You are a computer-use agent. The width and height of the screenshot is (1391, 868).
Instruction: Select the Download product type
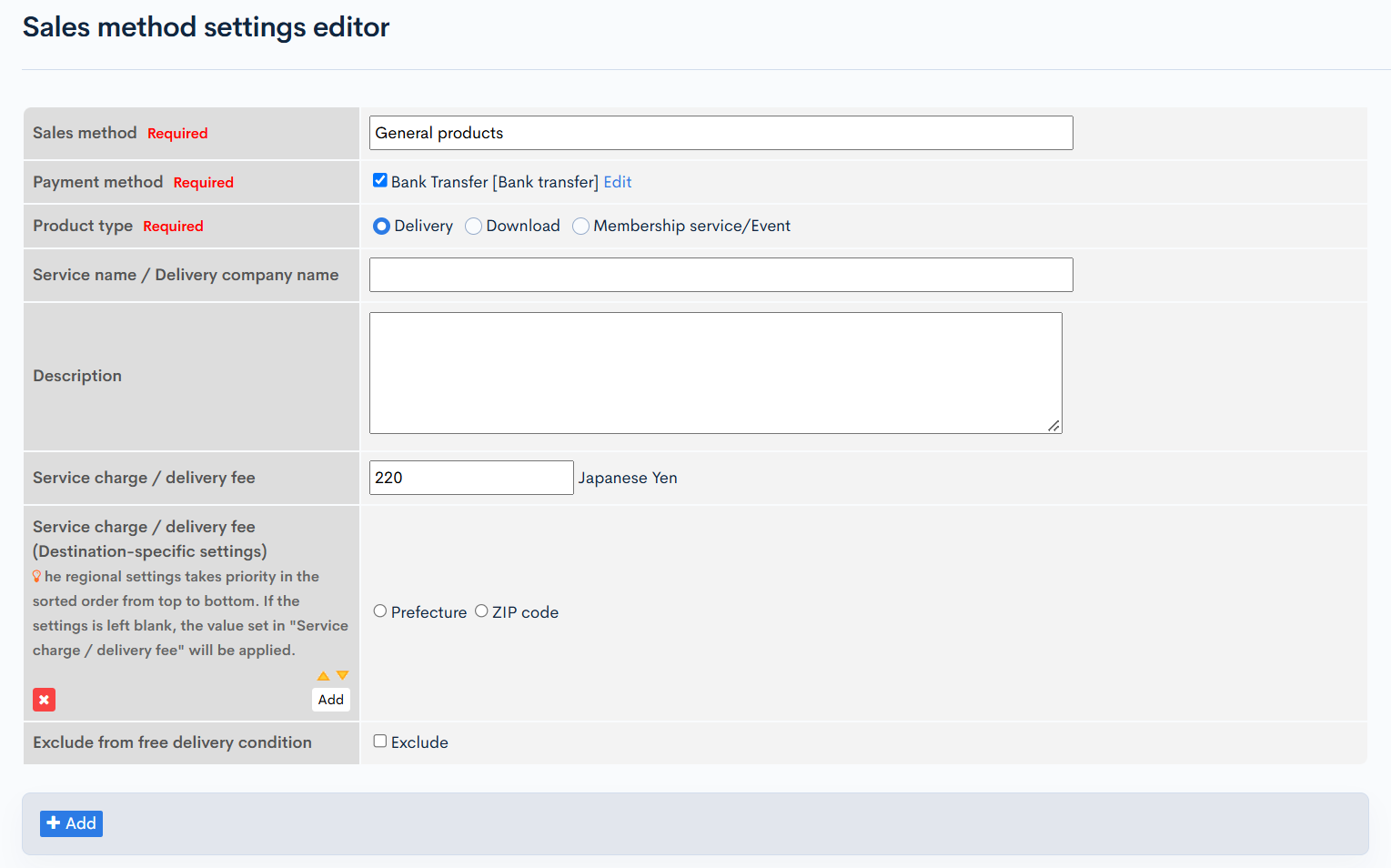473,226
